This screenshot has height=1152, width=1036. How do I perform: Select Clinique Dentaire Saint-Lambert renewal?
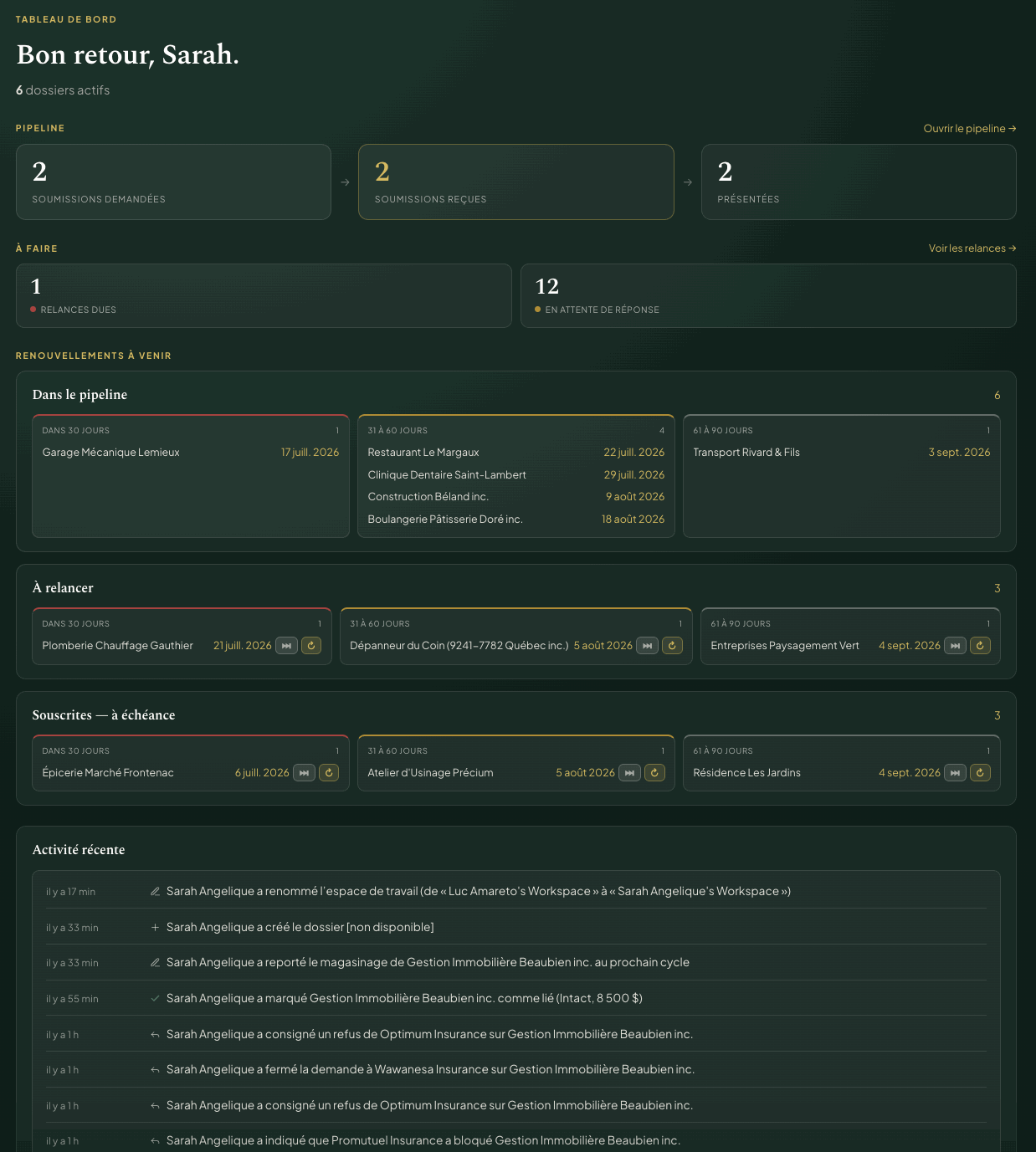coord(516,475)
